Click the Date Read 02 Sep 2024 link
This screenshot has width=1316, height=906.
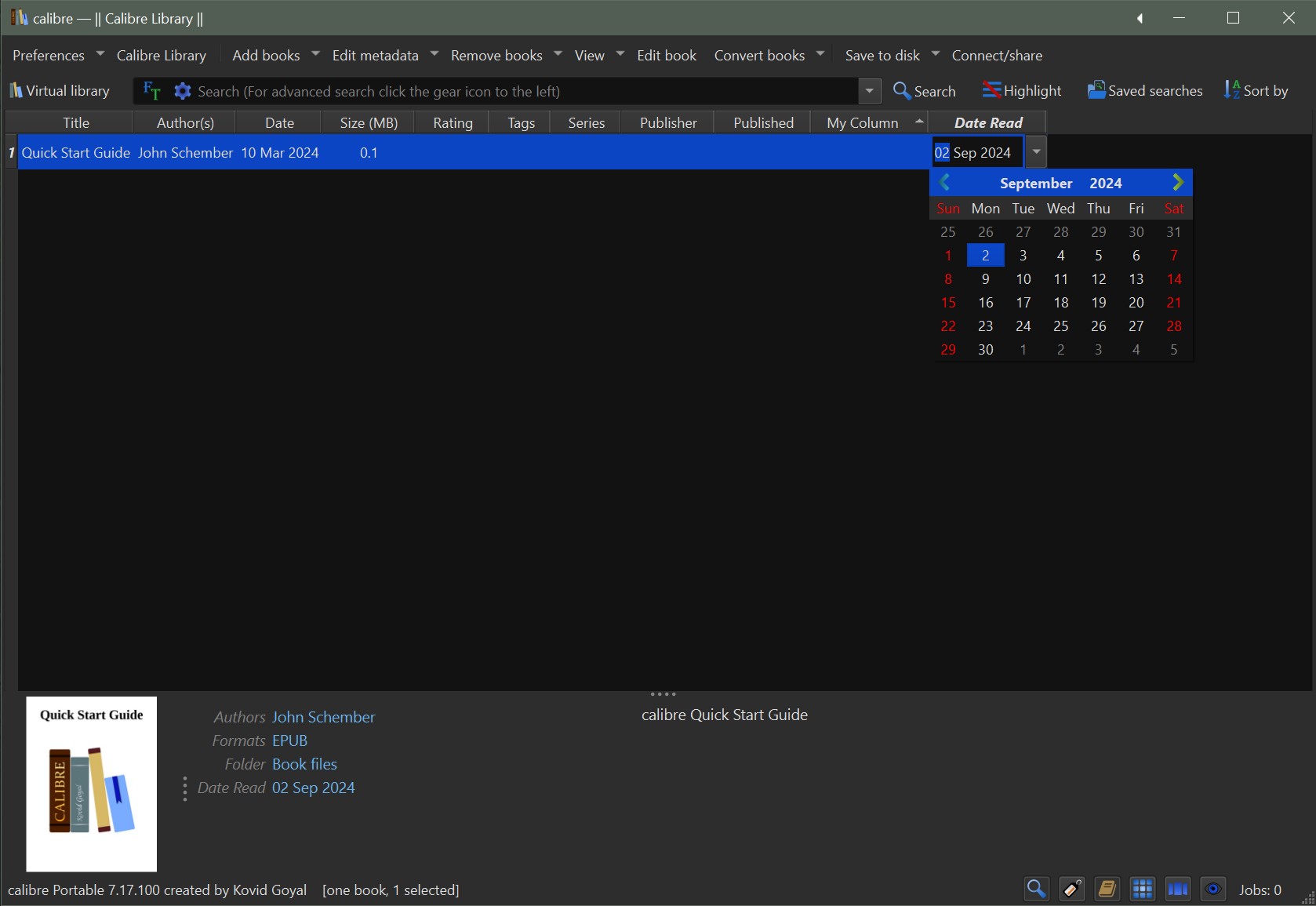click(313, 788)
